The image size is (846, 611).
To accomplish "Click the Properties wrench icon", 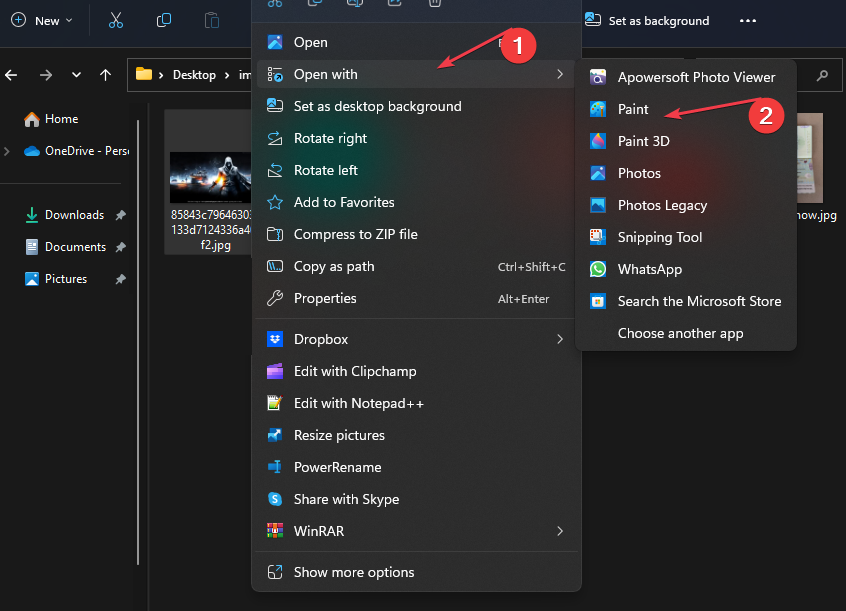I will pos(275,298).
